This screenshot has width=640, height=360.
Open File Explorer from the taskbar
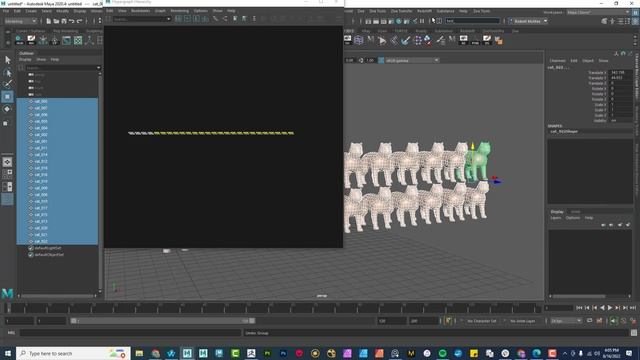tap(139, 353)
